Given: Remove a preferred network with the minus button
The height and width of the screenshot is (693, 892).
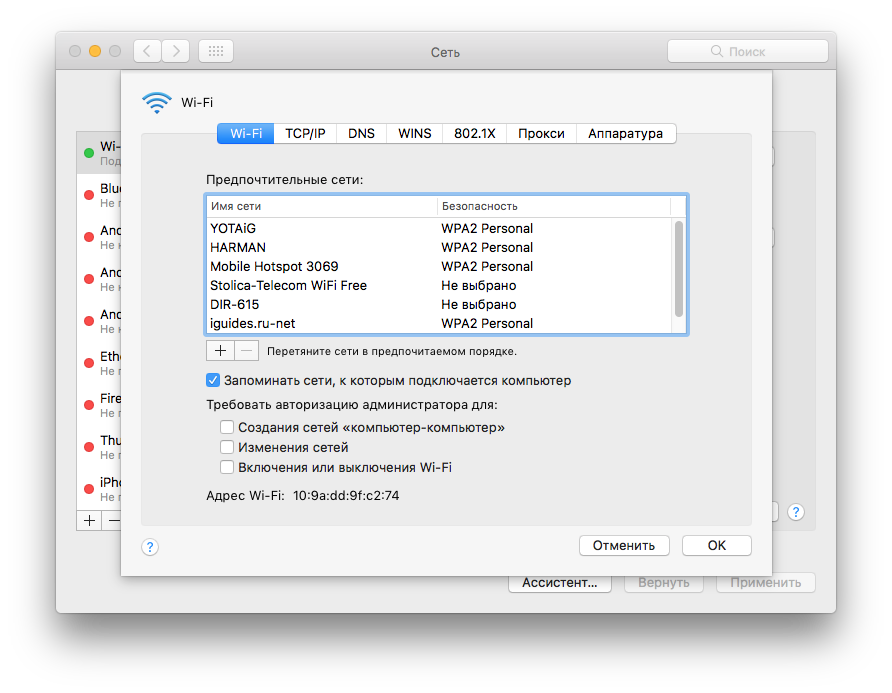Looking at the screenshot, I should [247, 351].
